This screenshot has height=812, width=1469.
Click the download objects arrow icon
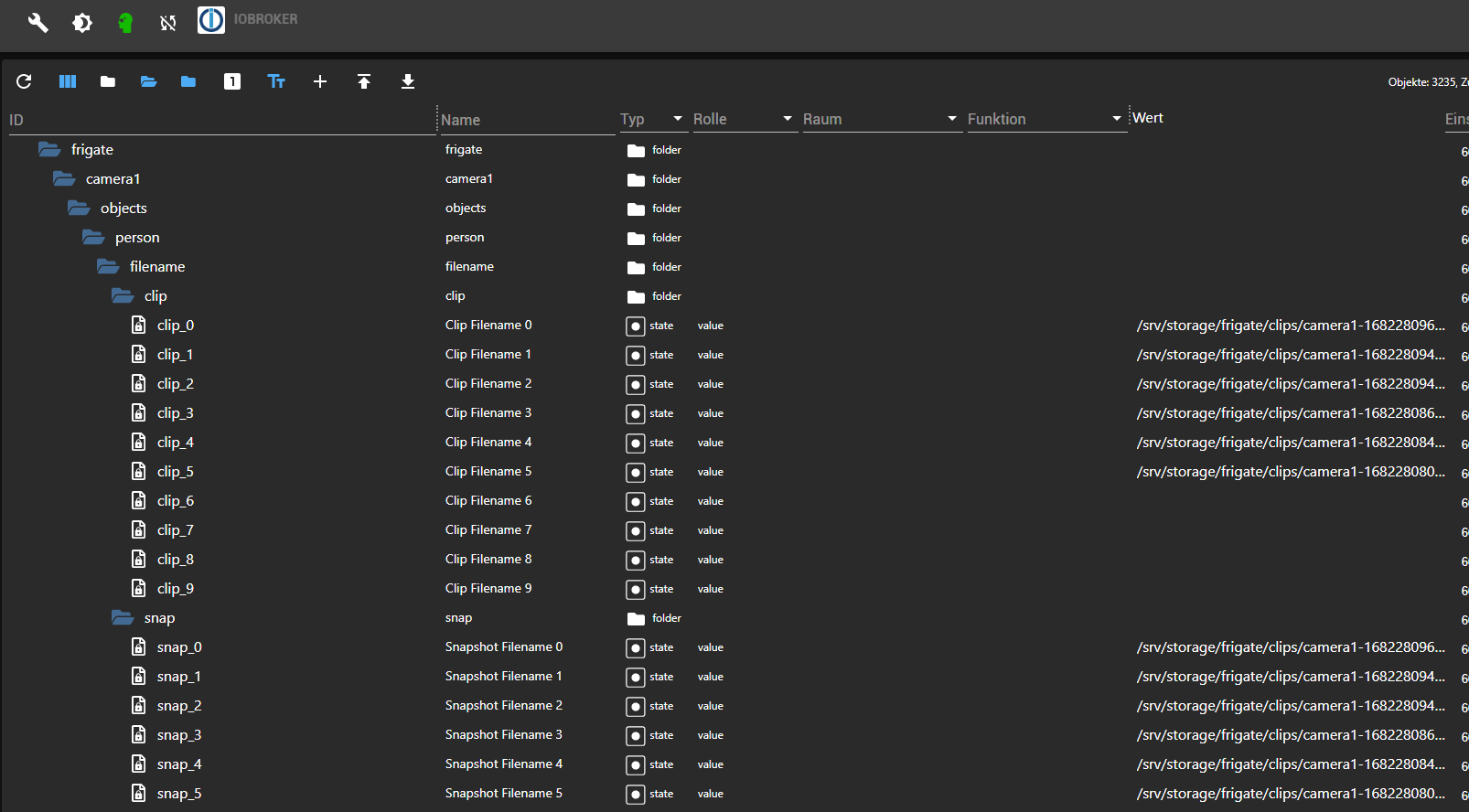pyautogui.click(x=408, y=81)
